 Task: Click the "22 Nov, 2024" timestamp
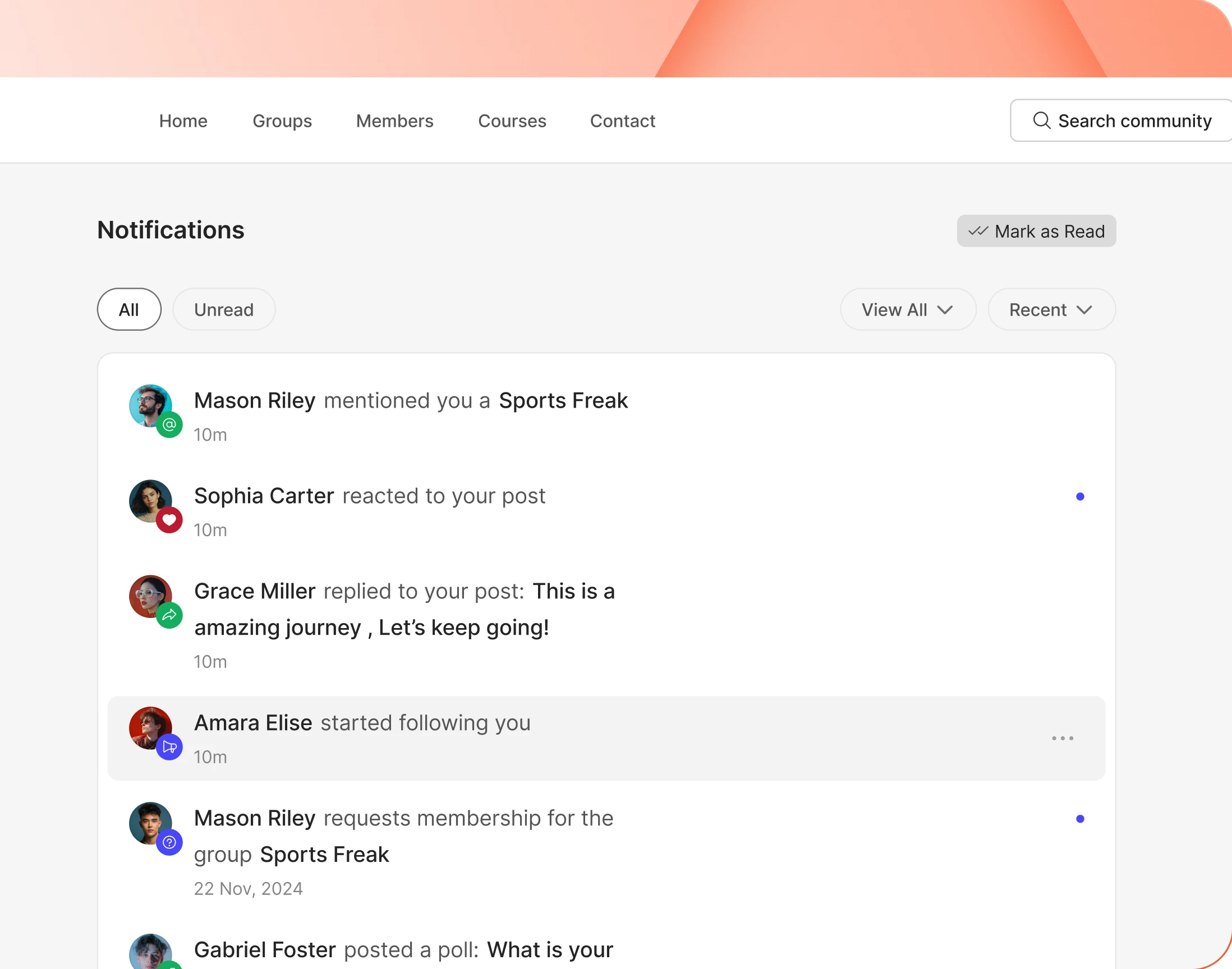[249, 888]
